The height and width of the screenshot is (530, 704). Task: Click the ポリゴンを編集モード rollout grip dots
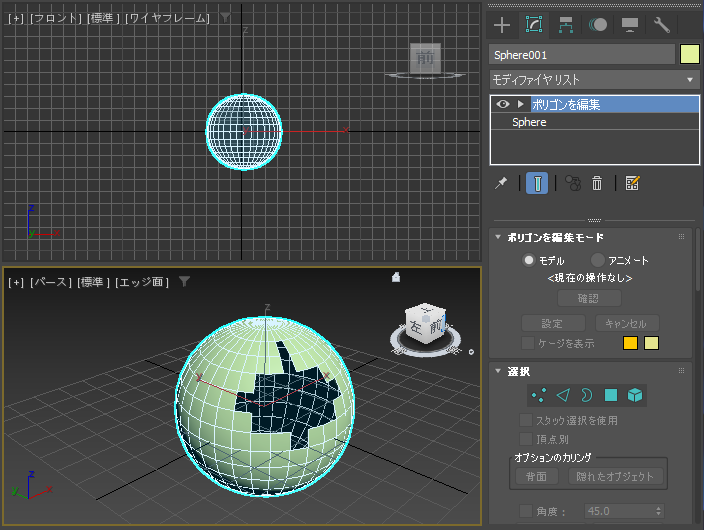681,237
